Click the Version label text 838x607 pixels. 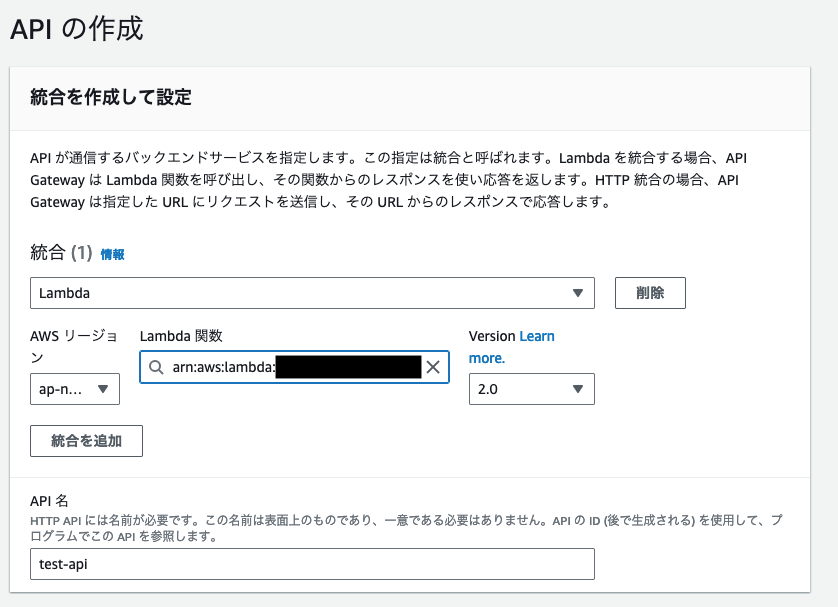click(492, 336)
